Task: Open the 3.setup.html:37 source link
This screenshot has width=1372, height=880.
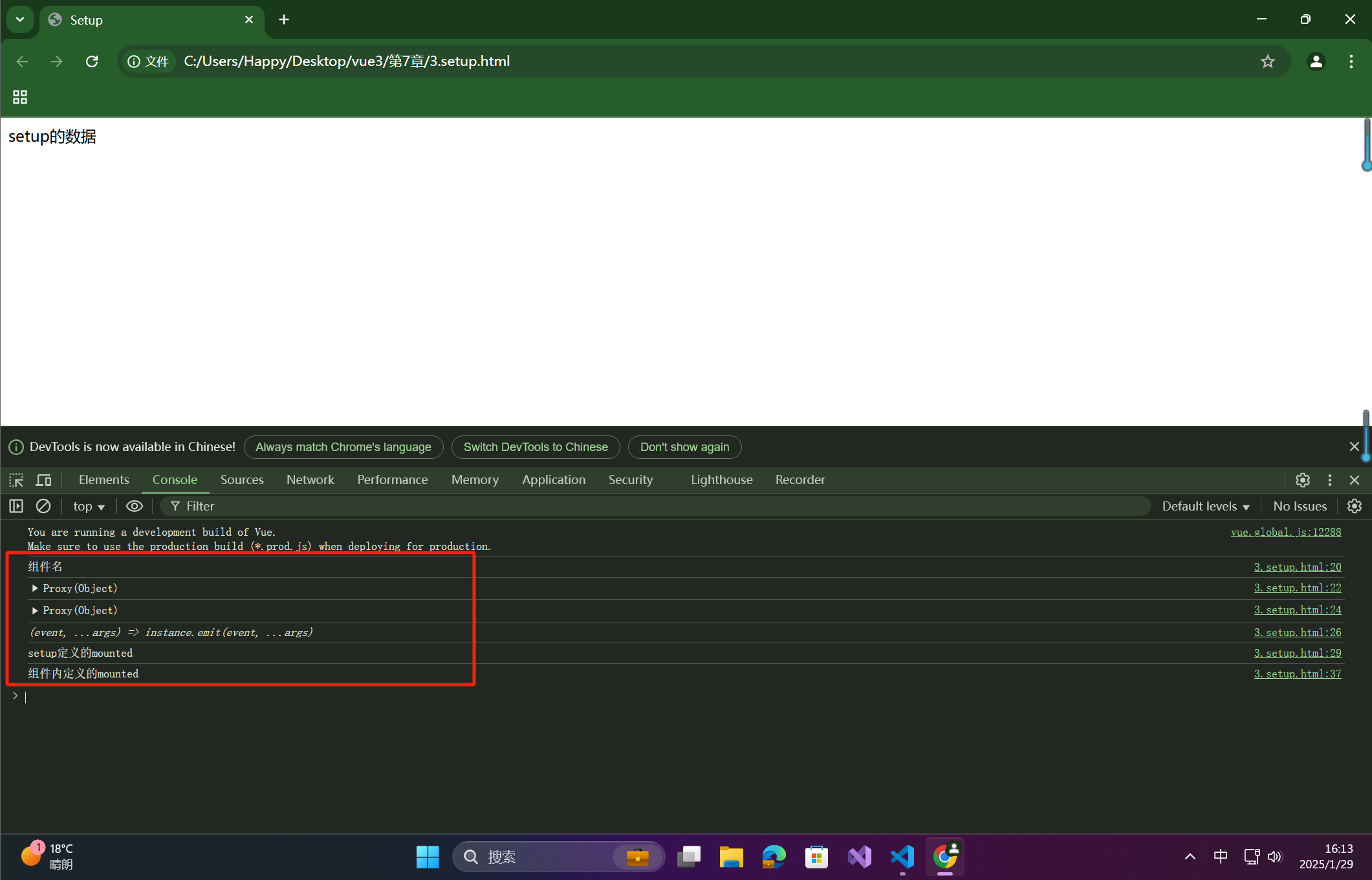Action: coord(1298,674)
